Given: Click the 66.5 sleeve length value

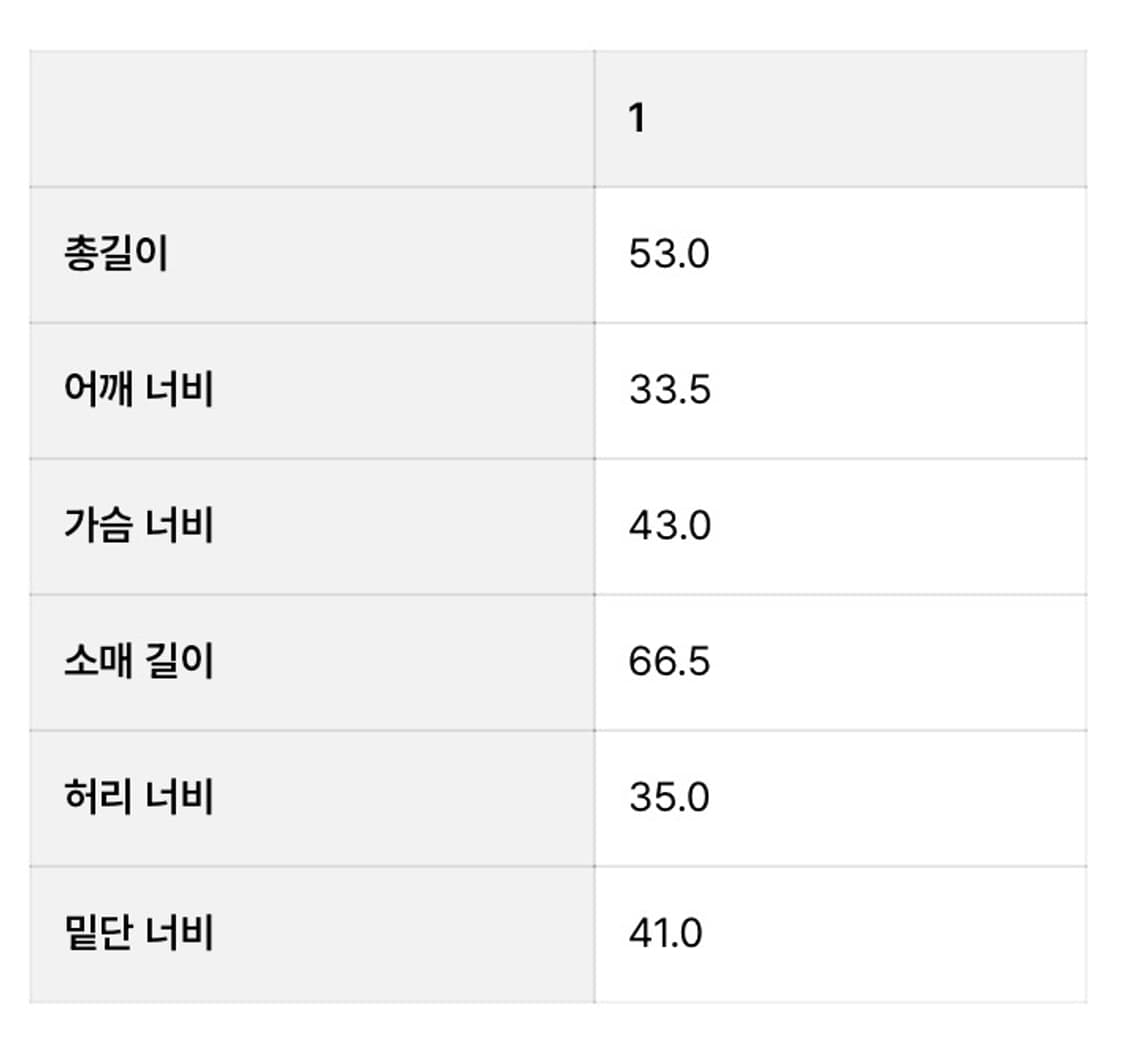Looking at the screenshot, I should (x=669, y=662).
